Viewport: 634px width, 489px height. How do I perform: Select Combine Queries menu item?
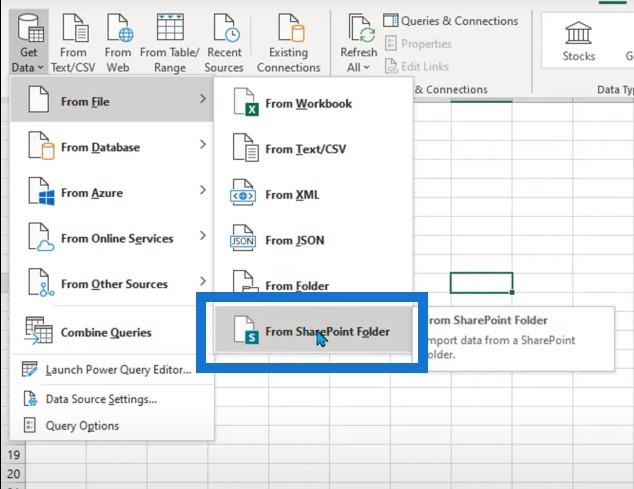click(105, 332)
